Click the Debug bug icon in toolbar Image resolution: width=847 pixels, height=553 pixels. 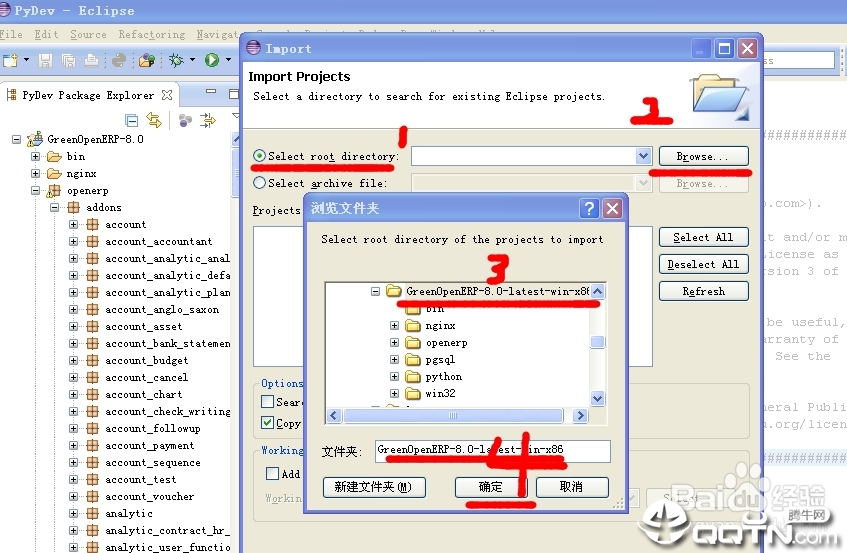click(176, 60)
